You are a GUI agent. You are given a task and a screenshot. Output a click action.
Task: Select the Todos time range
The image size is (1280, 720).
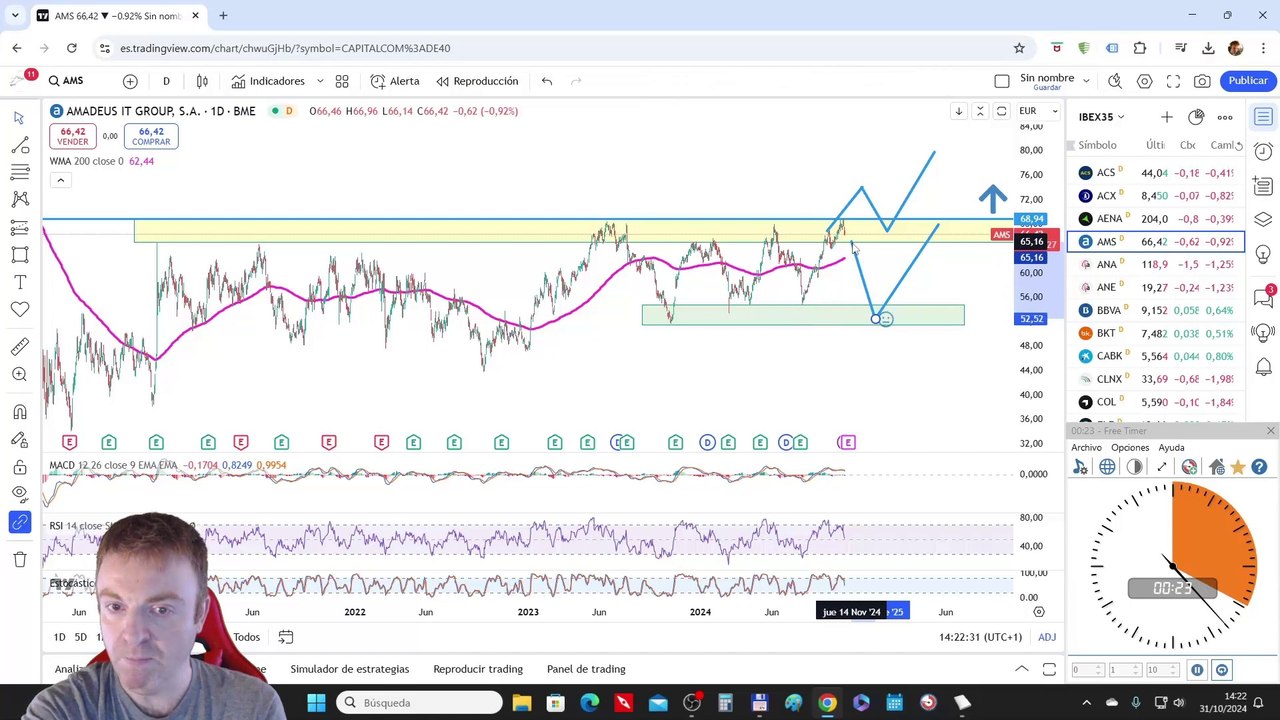click(x=246, y=637)
